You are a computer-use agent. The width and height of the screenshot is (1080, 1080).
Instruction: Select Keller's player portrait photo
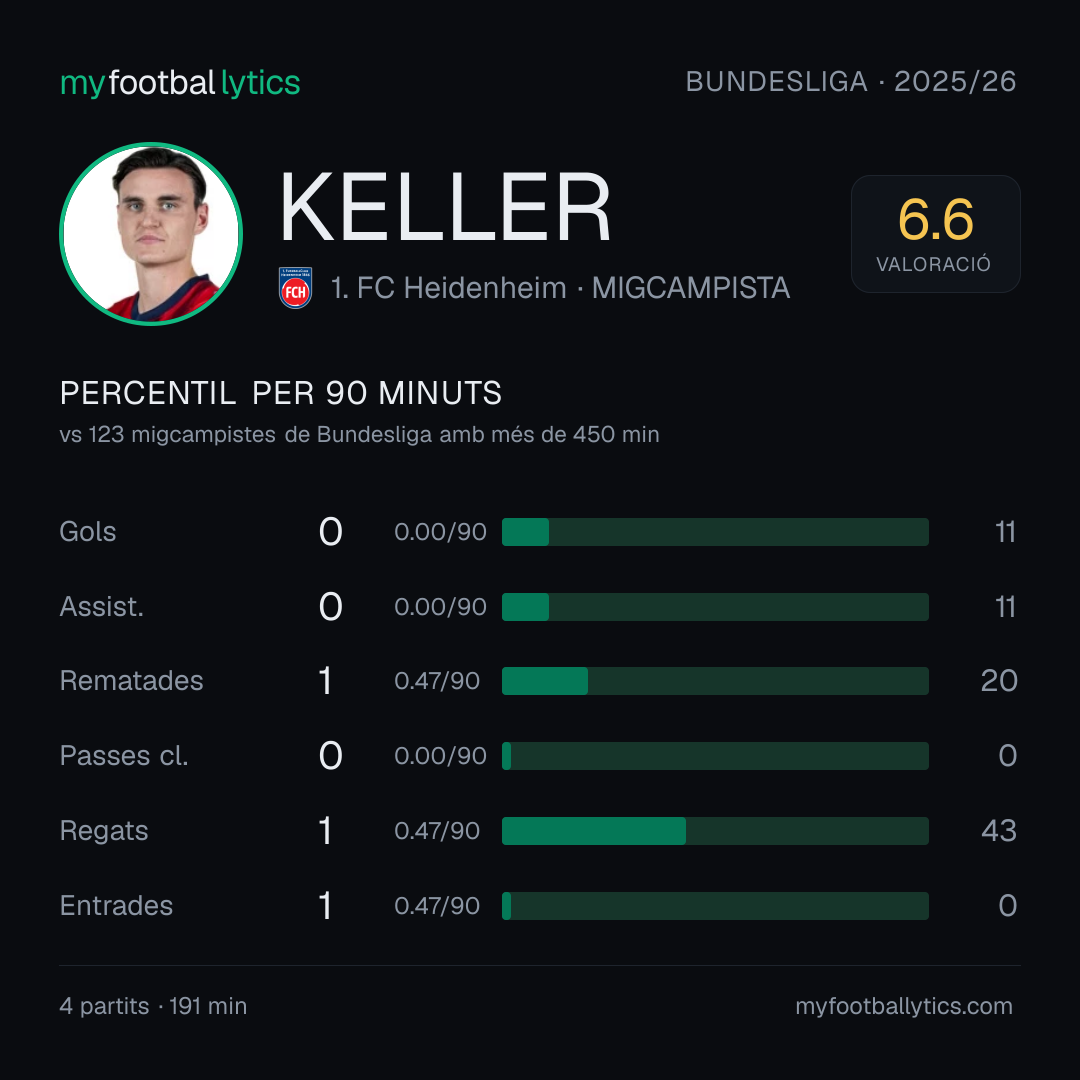pyautogui.click(x=151, y=233)
